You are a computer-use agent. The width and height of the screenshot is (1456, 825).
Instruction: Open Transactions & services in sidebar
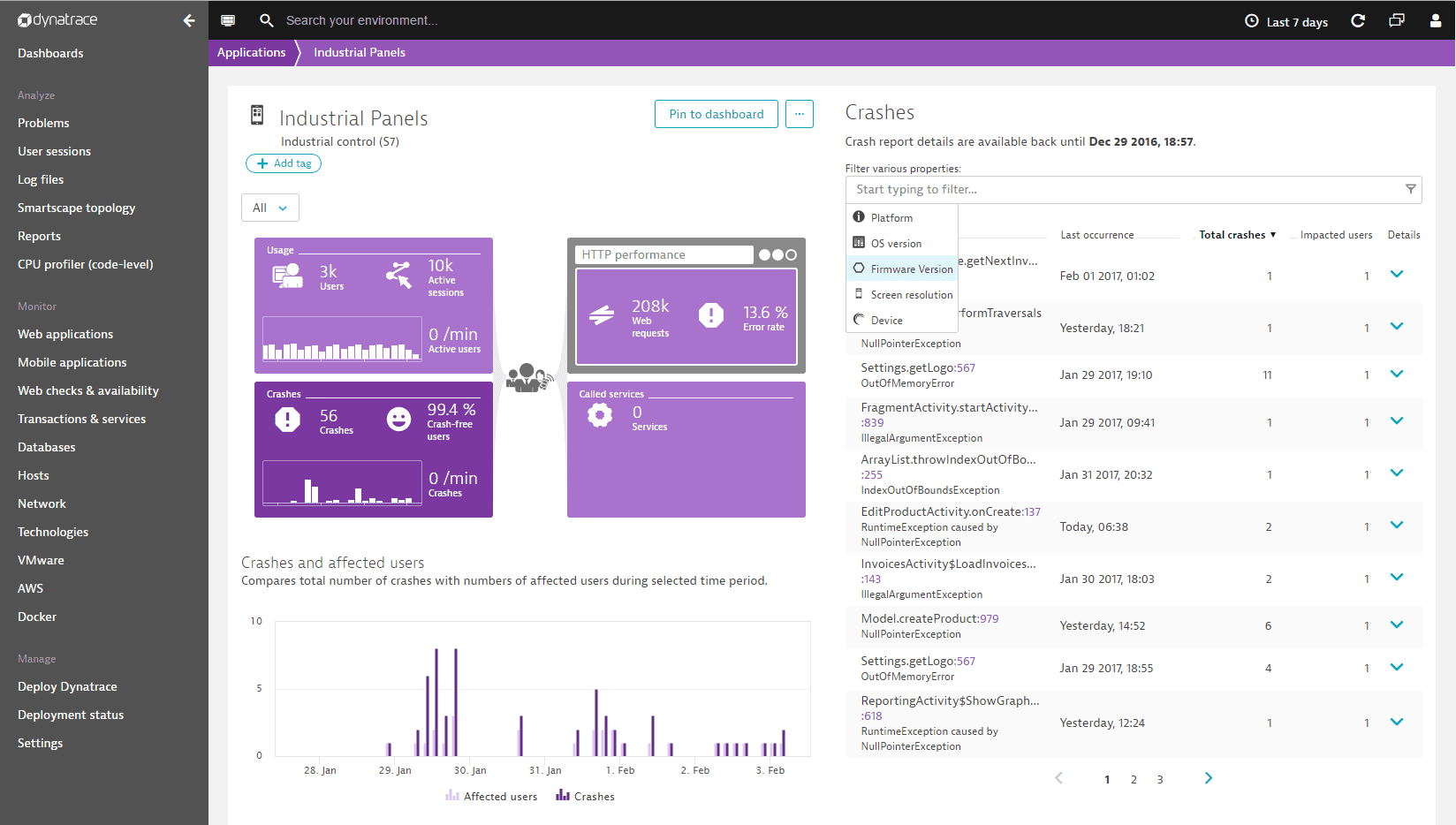[81, 419]
